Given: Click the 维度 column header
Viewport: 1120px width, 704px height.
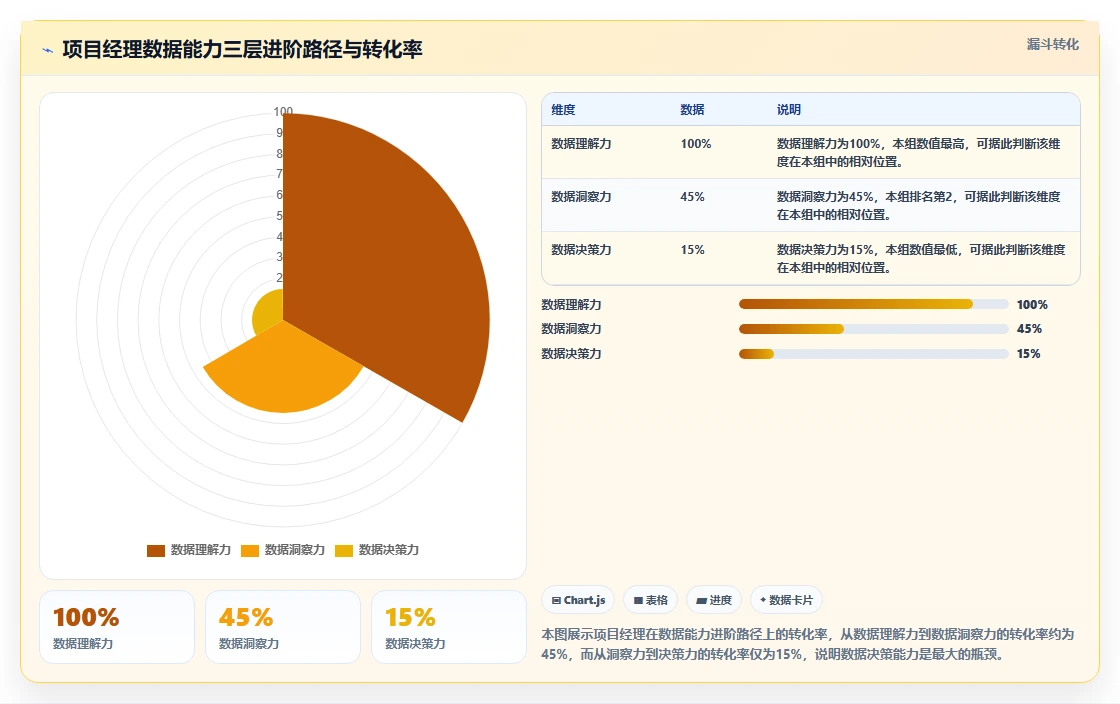Looking at the screenshot, I should click(x=563, y=109).
